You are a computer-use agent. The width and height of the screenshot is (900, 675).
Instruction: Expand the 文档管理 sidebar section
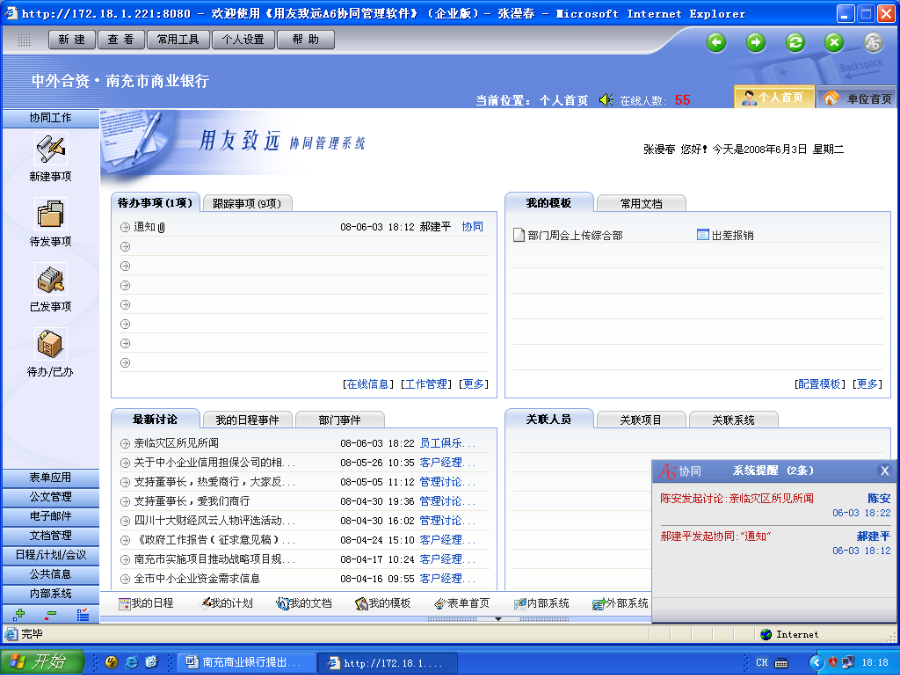pyautogui.click(x=51, y=536)
